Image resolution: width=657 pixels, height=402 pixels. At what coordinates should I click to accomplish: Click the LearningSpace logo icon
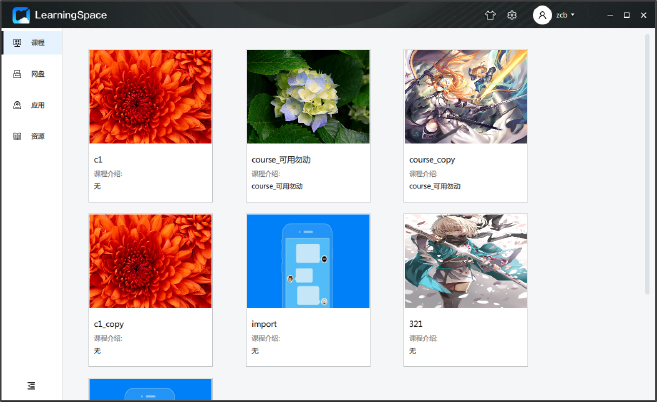tap(21, 16)
